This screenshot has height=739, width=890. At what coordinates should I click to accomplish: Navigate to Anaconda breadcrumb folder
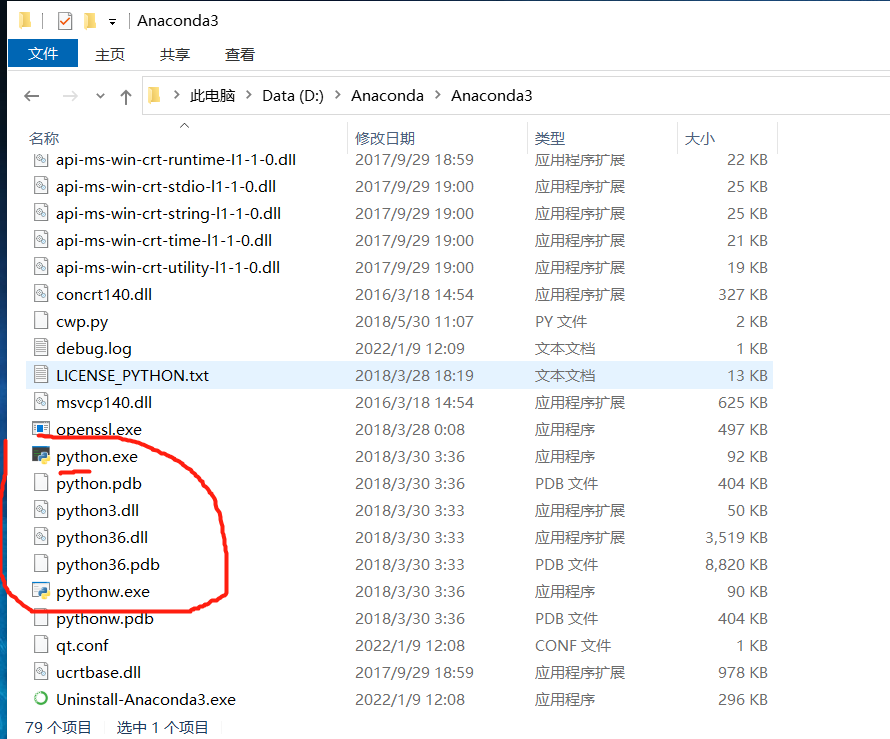387,95
